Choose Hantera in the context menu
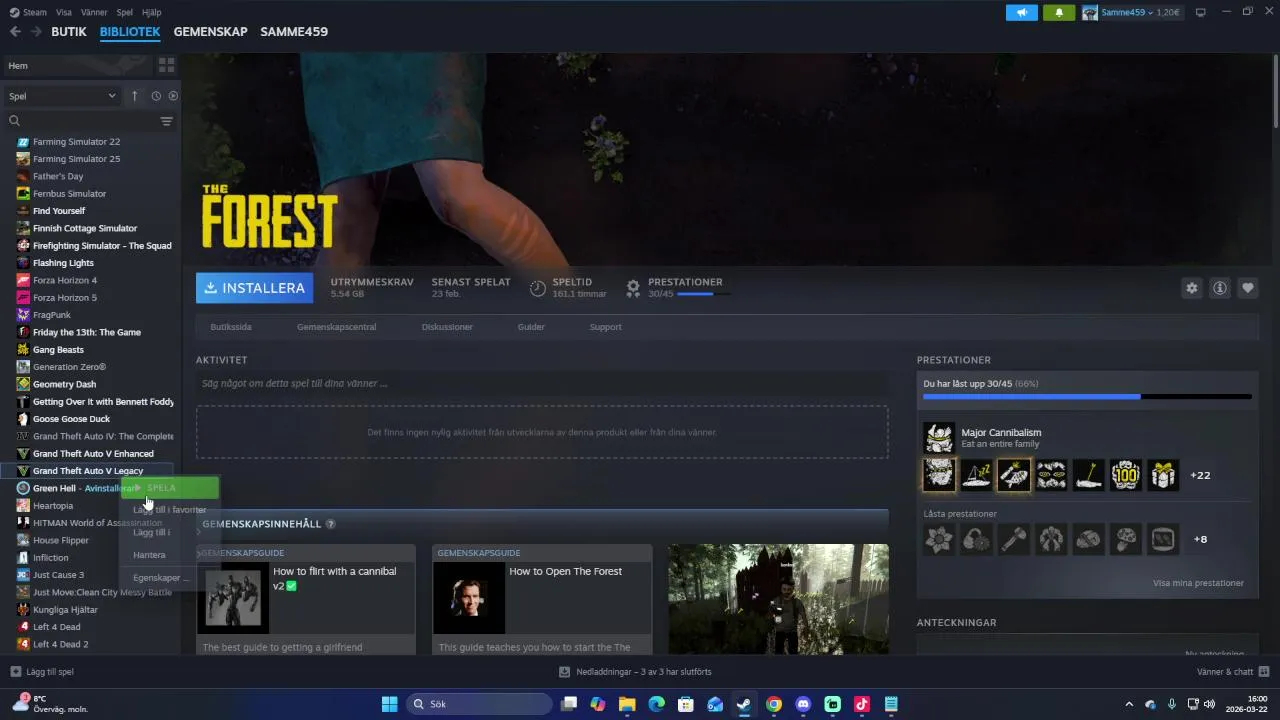Viewport: 1280px width, 720px height. (168, 555)
